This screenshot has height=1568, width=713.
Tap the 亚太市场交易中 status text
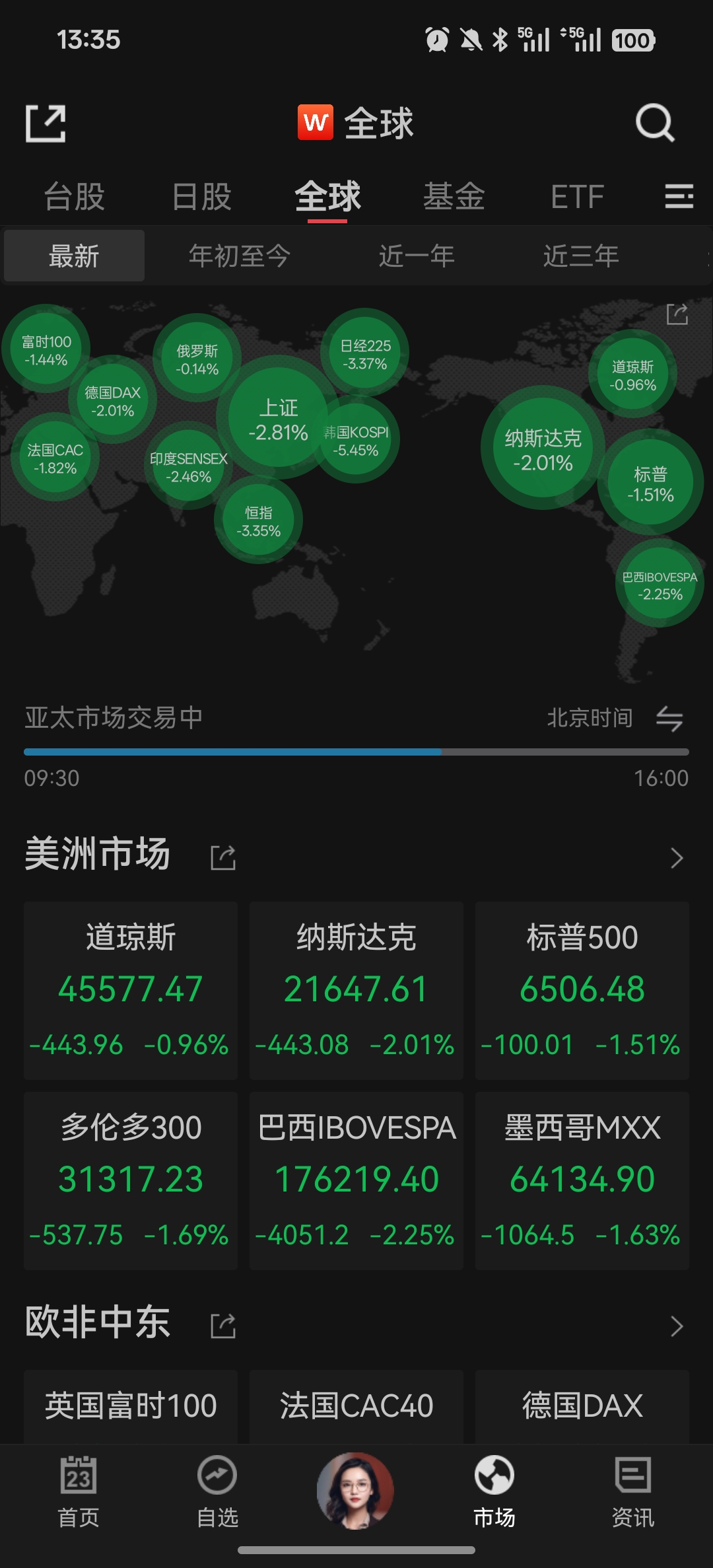[x=114, y=717]
